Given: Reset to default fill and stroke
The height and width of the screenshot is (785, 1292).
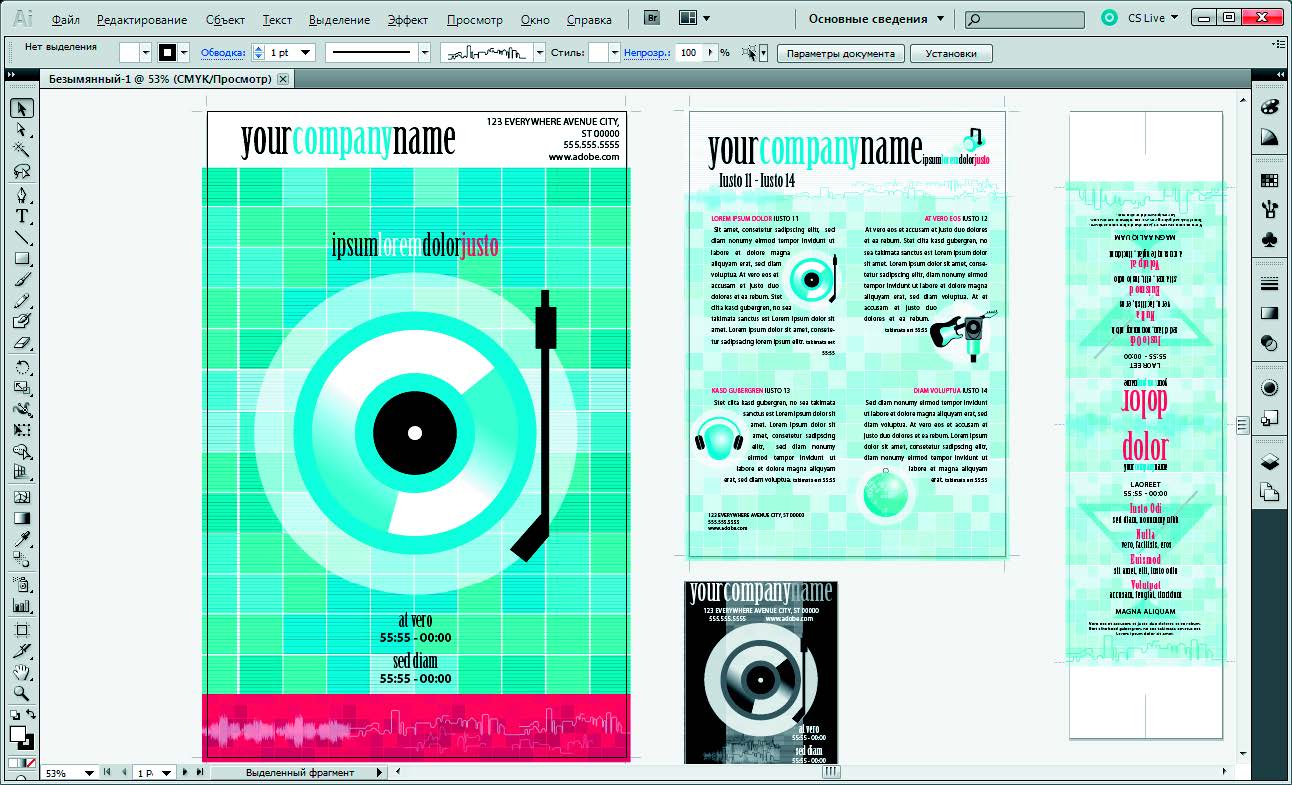Looking at the screenshot, I should pyautogui.click(x=14, y=715).
